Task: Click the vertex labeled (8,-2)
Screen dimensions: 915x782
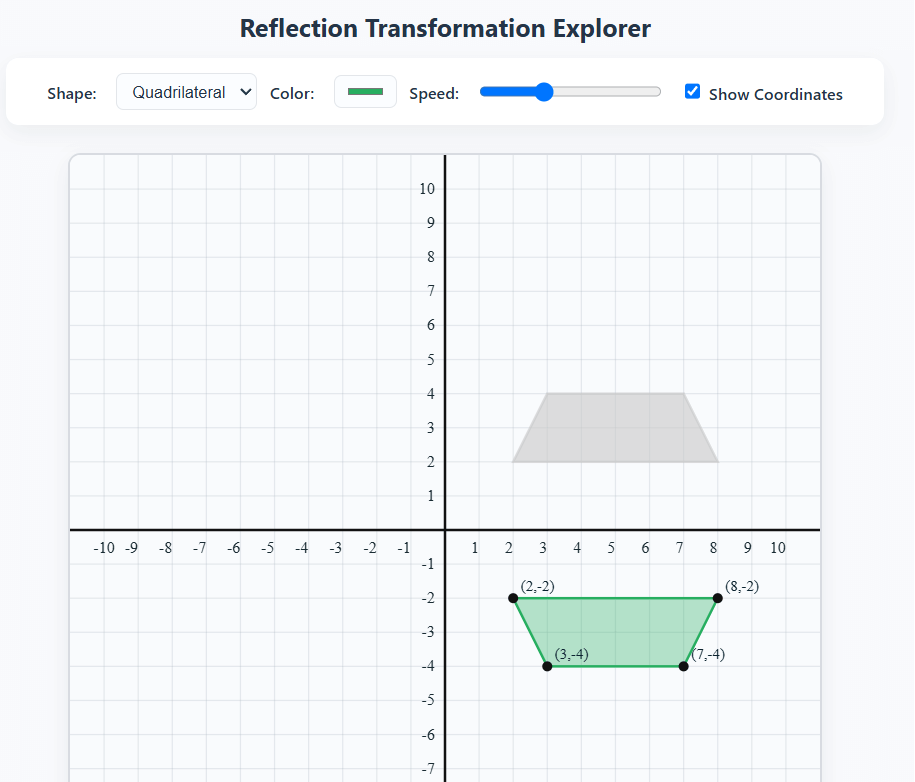Action: (717, 598)
